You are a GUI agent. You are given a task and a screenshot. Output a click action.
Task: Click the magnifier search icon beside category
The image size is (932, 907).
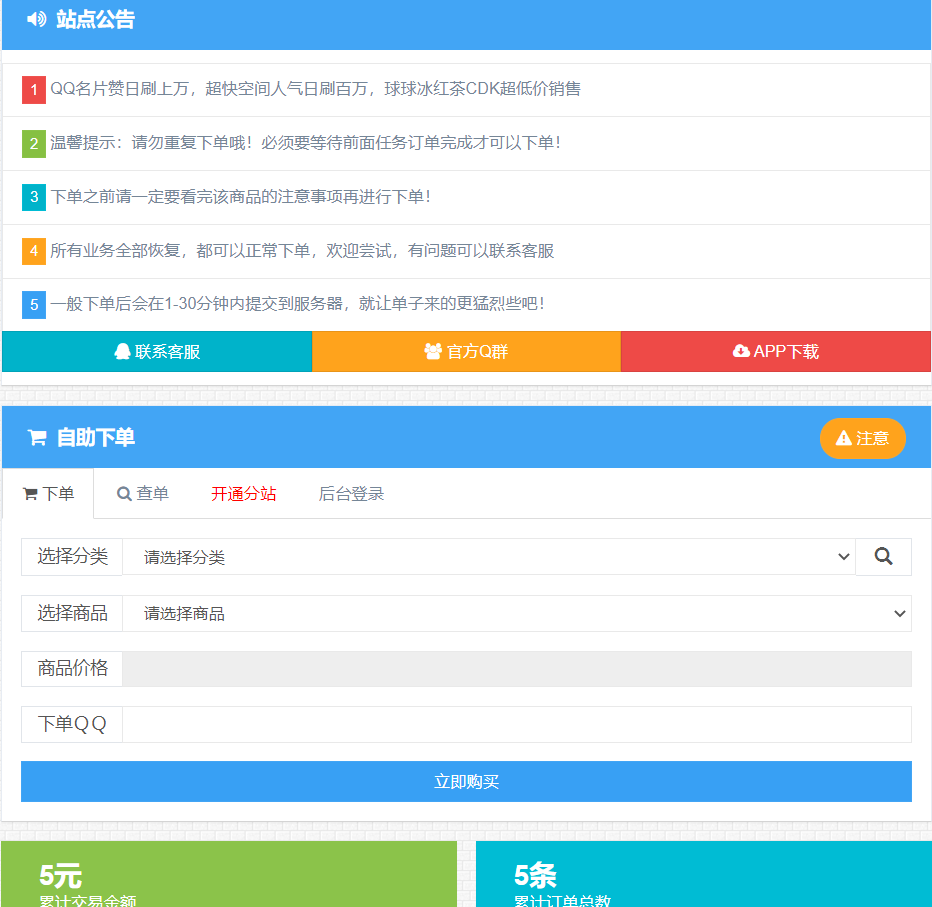click(x=883, y=557)
